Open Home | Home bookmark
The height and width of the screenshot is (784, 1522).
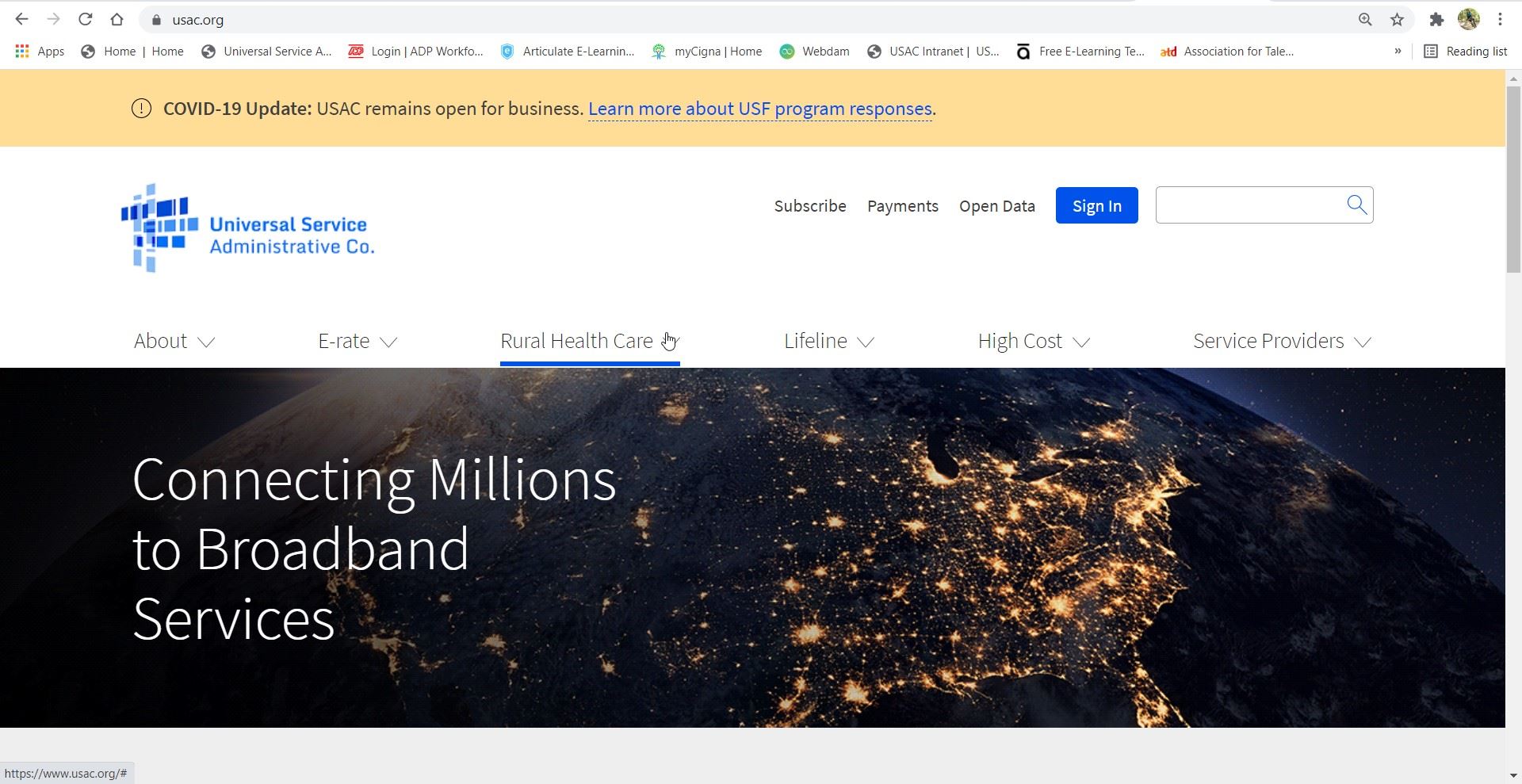(x=132, y=52)
